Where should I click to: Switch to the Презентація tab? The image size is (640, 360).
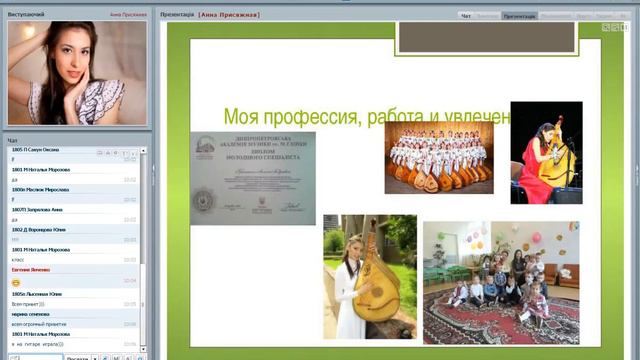click(x=519, y=16)
